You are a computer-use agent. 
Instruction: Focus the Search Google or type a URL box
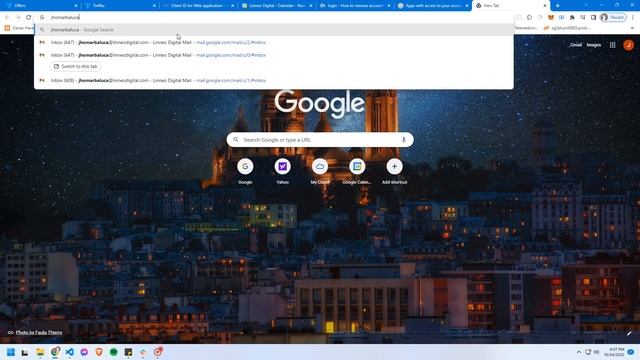[320, 140]
